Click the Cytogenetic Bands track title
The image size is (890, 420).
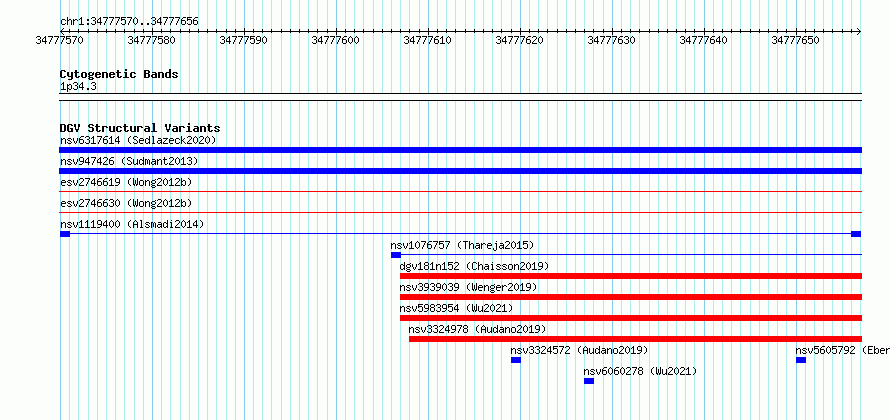tap(119, 74)
